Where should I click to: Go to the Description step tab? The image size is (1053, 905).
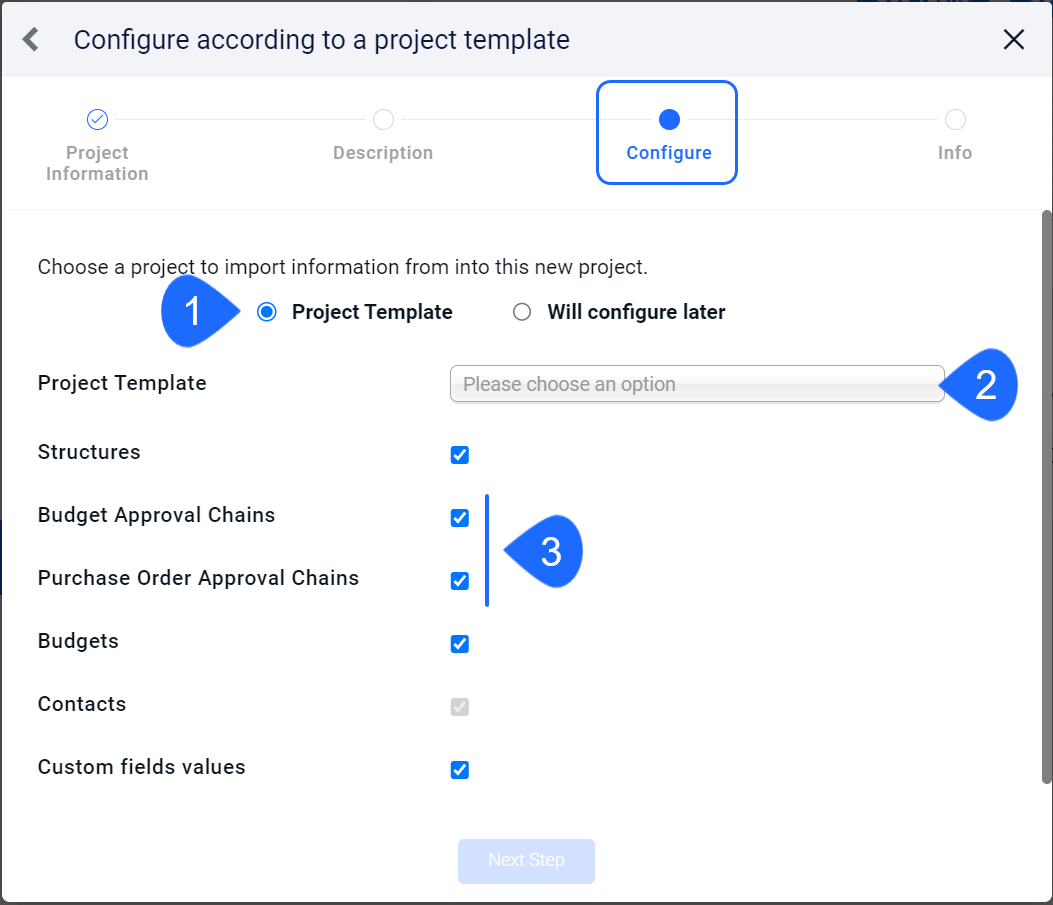tap(383, 153)
